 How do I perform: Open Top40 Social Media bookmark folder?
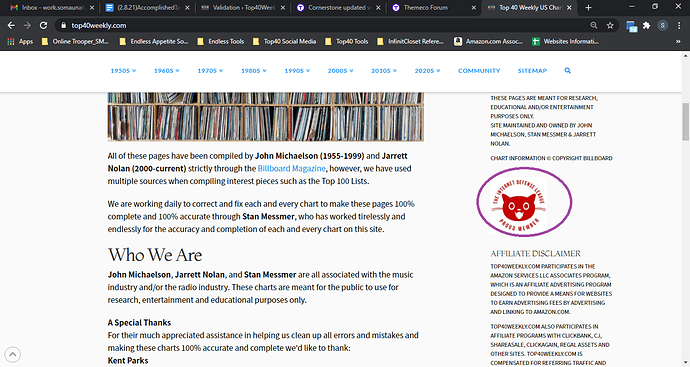point(284,41)
